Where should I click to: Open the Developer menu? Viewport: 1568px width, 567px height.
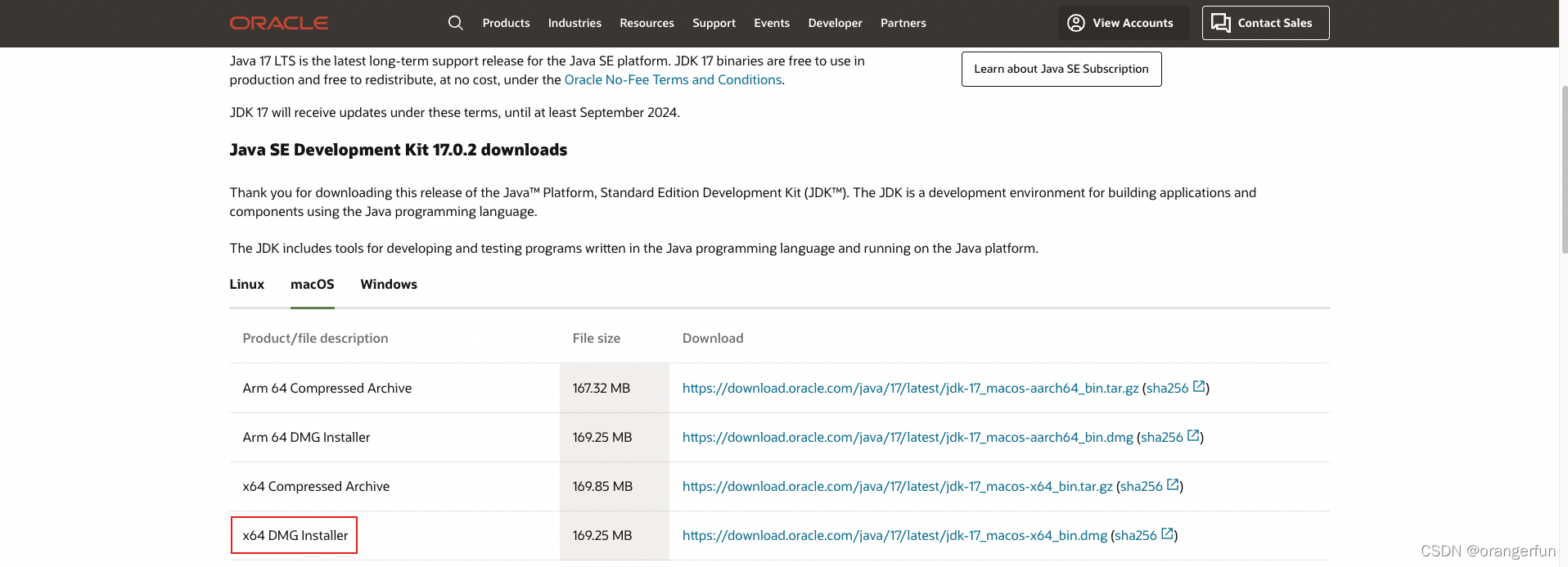click(x=835, y=23)
